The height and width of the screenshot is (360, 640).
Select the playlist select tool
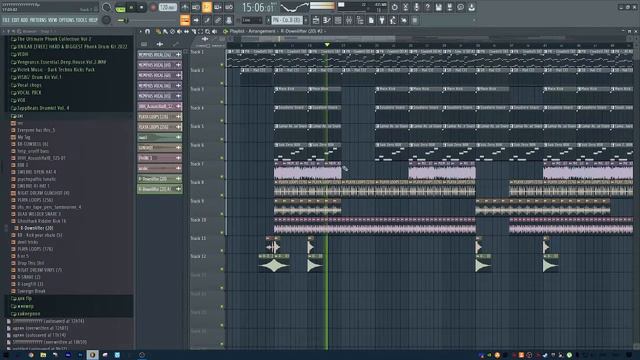[200, 31]
